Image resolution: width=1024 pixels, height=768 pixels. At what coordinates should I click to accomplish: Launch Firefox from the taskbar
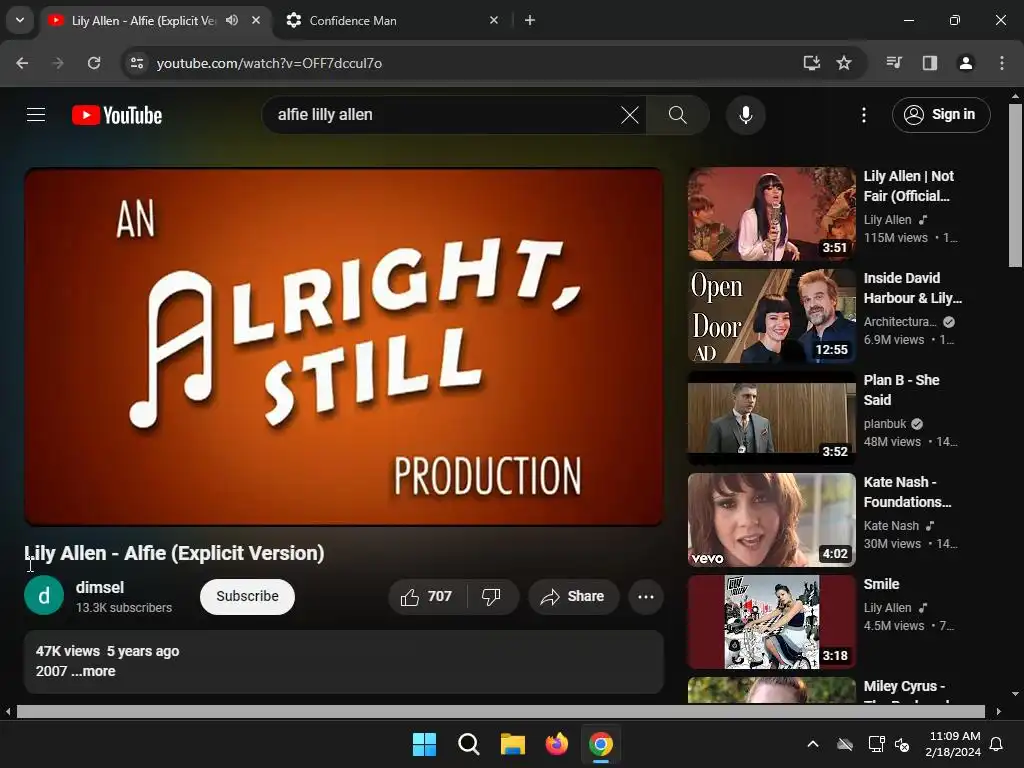coord(556,744)
